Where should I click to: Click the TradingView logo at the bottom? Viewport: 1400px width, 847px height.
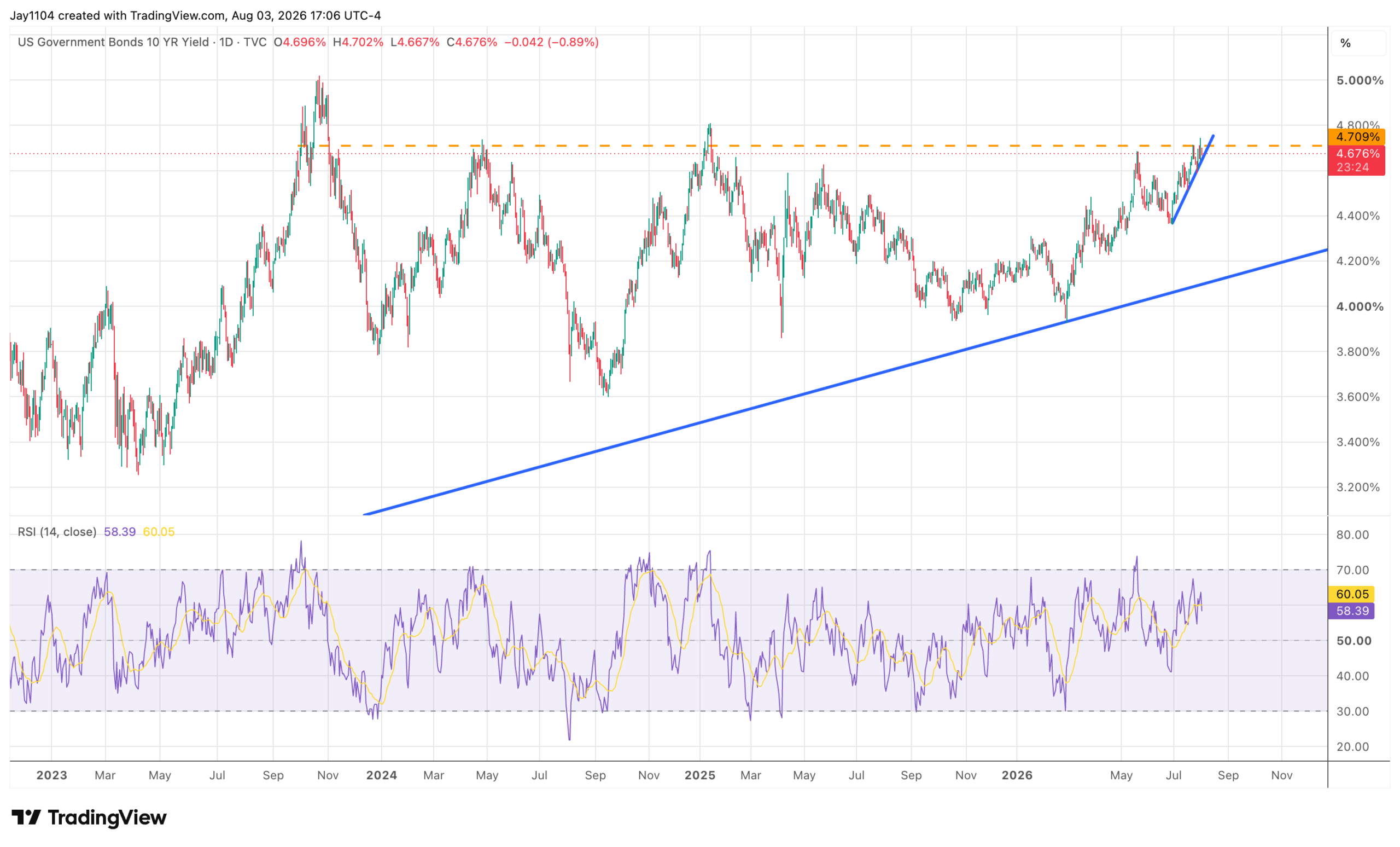pos(89,817)
